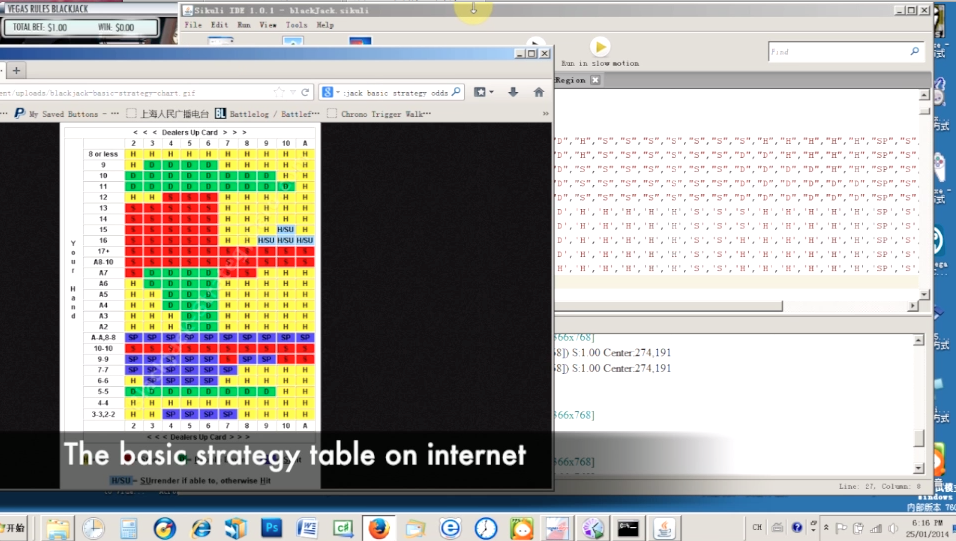The height and width of the screenshot is (541, 956).
Task: Click 'TOTAL BET: $1.00' in blackjack window
Action: [x=40, y=27]
